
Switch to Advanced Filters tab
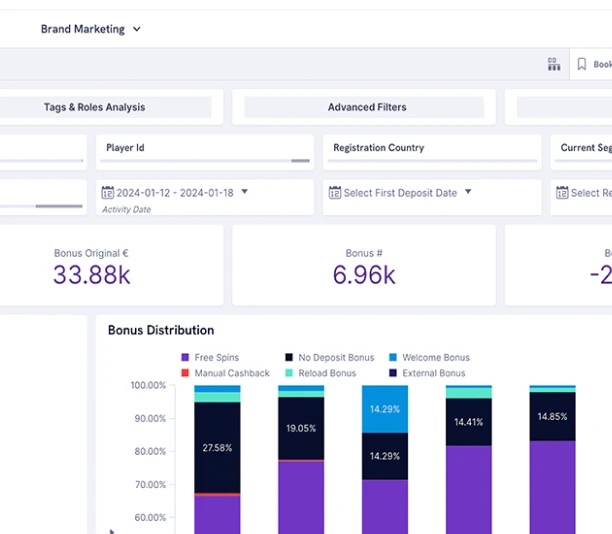point(366,107)
